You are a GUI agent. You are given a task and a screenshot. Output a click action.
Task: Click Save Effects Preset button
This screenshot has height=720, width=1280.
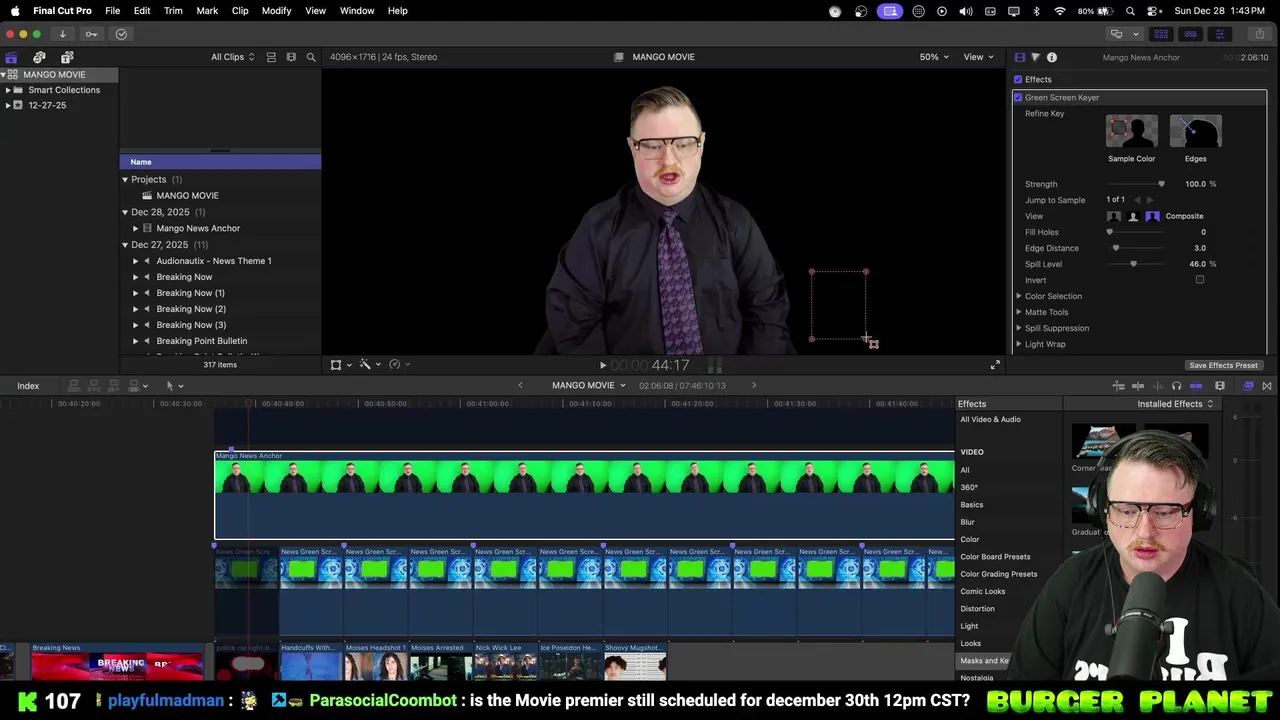[x=1223, y=366]
